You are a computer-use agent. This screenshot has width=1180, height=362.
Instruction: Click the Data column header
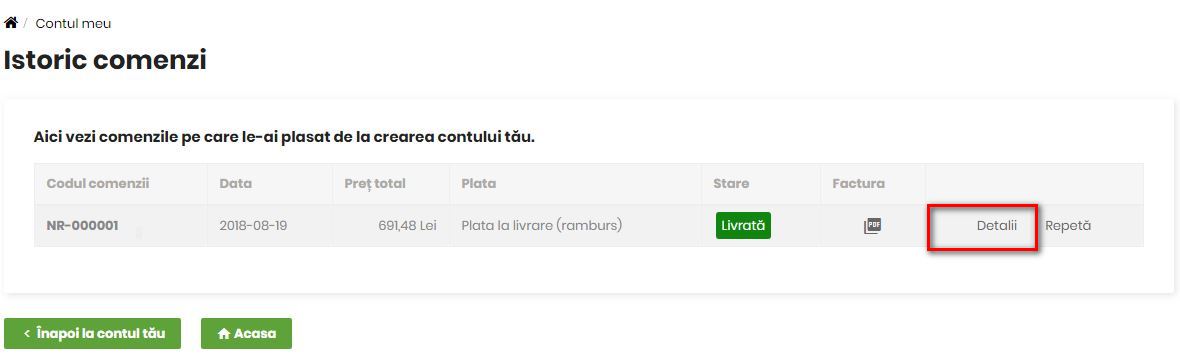click(236, 184)
